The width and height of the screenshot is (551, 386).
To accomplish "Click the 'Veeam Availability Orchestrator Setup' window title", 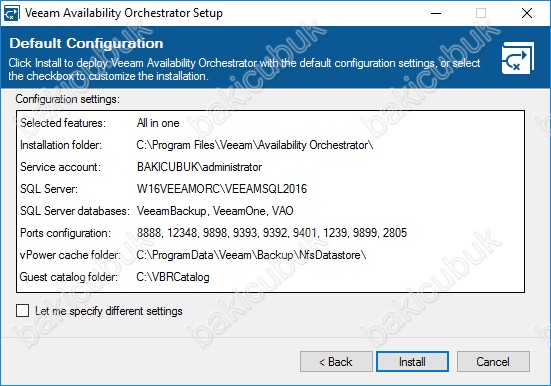I will (124, 13).
